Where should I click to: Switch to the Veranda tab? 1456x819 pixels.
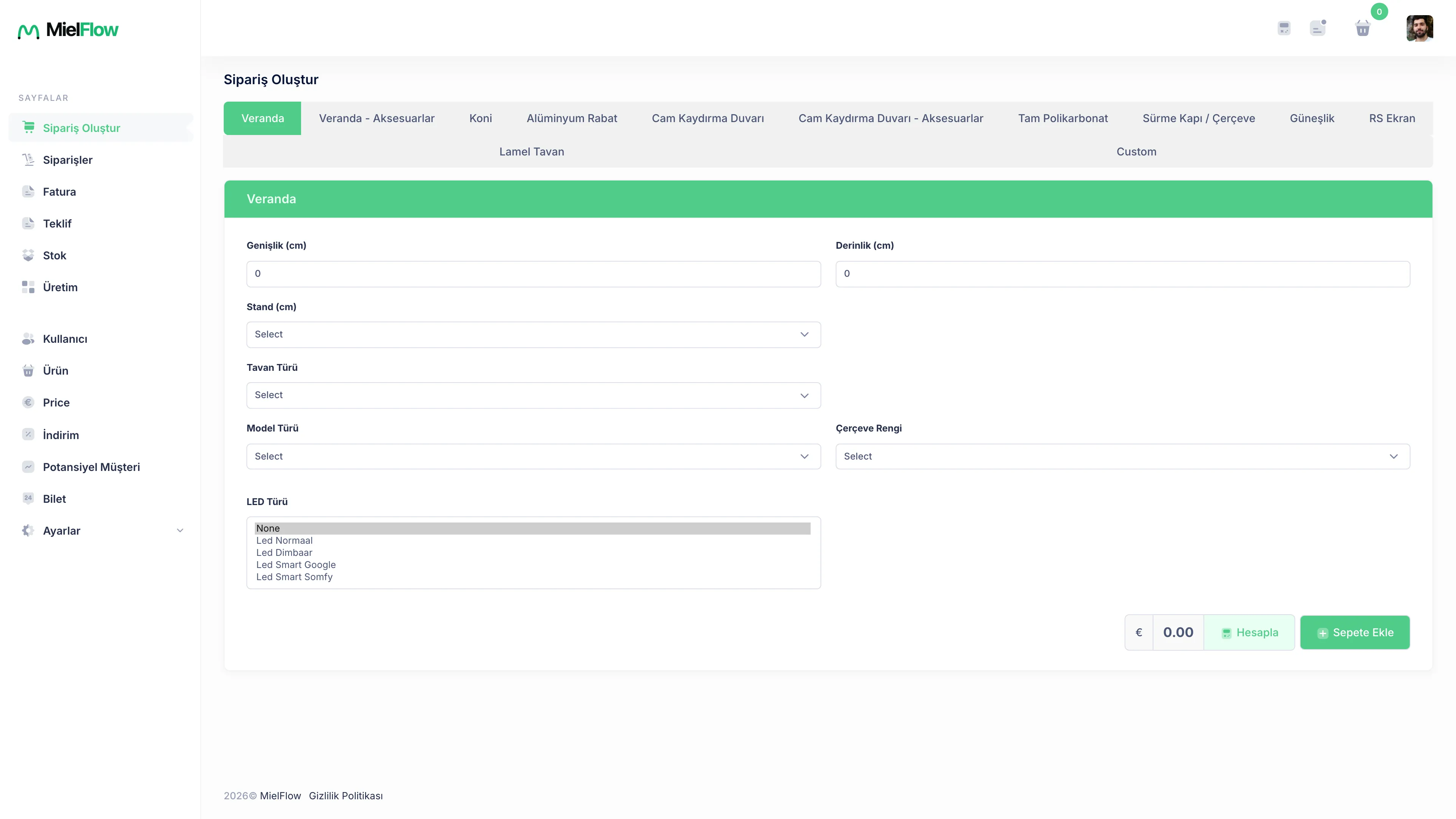tap(262, 118)
